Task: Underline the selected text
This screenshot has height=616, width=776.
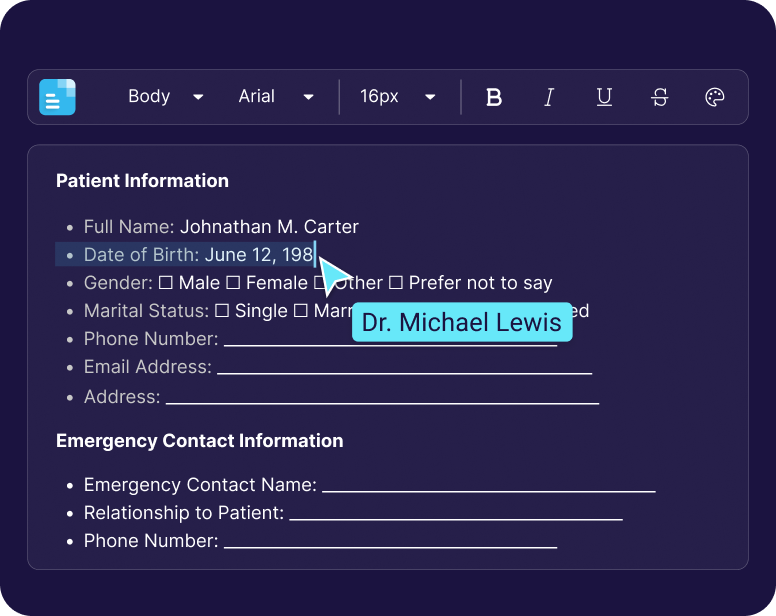Action: pos(604,97)
